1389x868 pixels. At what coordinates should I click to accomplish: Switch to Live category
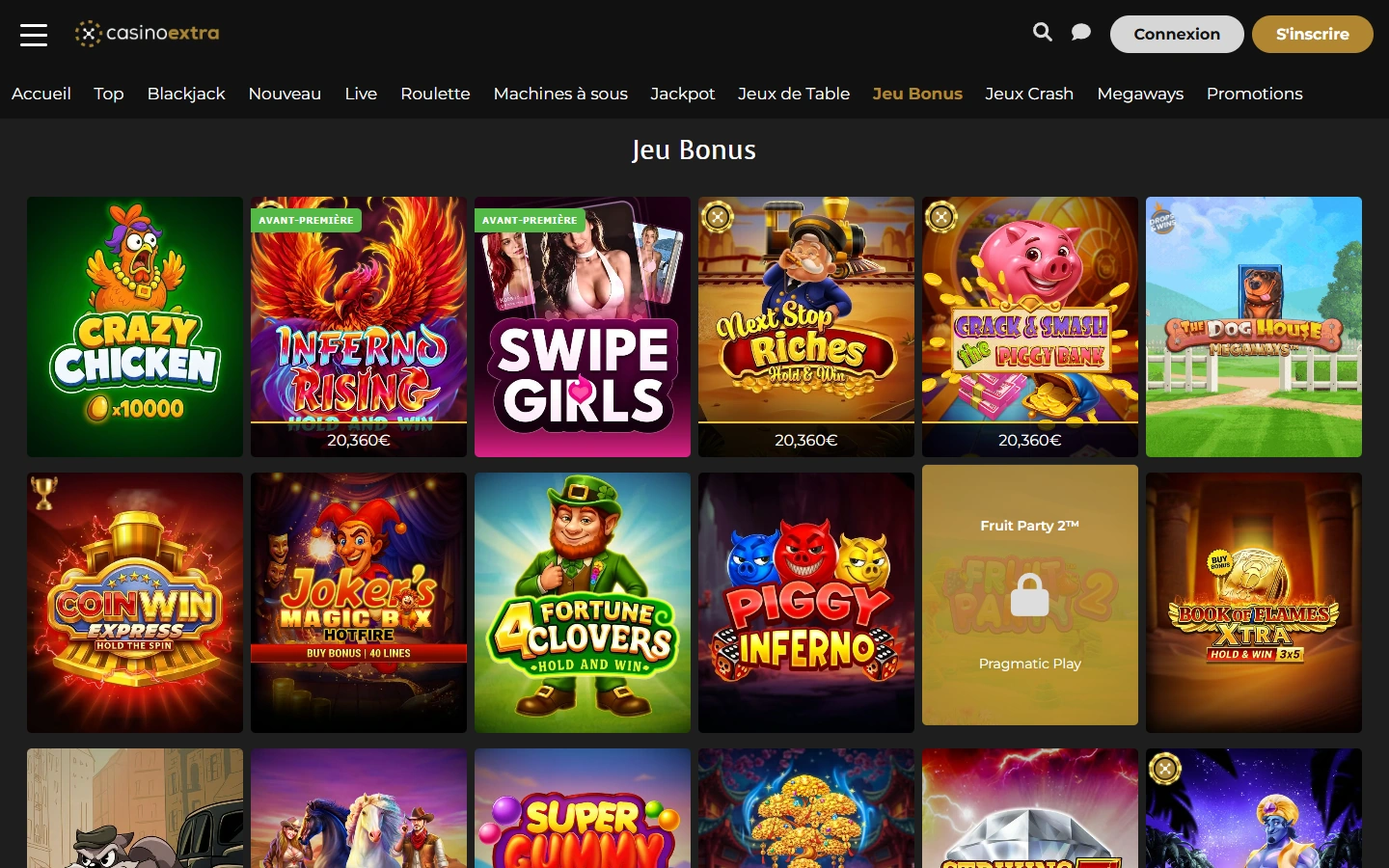[x=361, y=94]
